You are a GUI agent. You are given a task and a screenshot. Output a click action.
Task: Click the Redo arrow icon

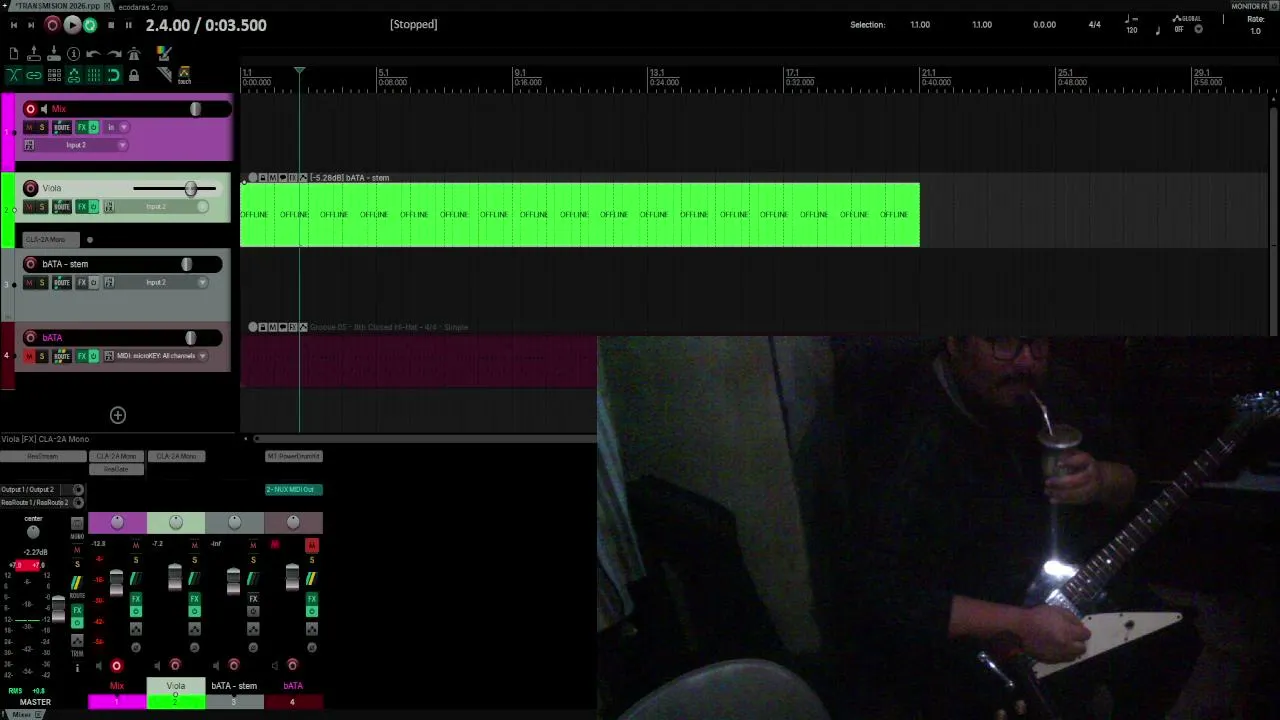pos(114,54)
